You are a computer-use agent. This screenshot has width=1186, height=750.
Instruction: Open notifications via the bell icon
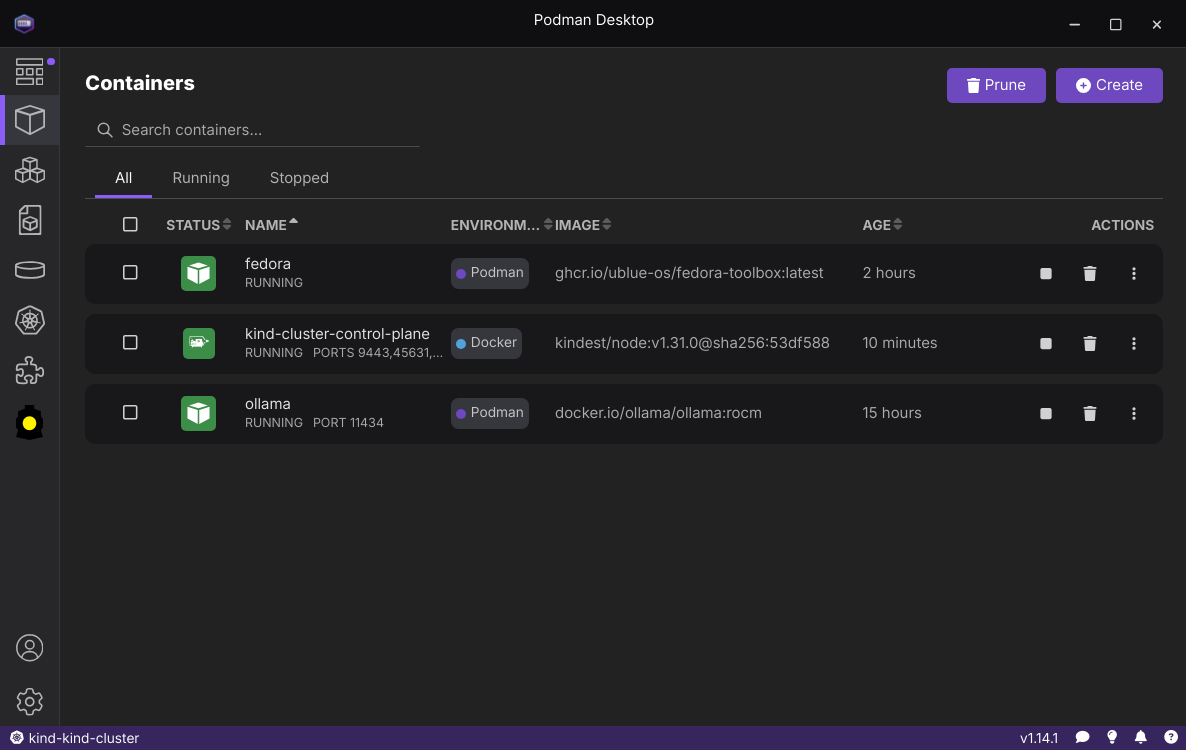tap(1140, 737)
